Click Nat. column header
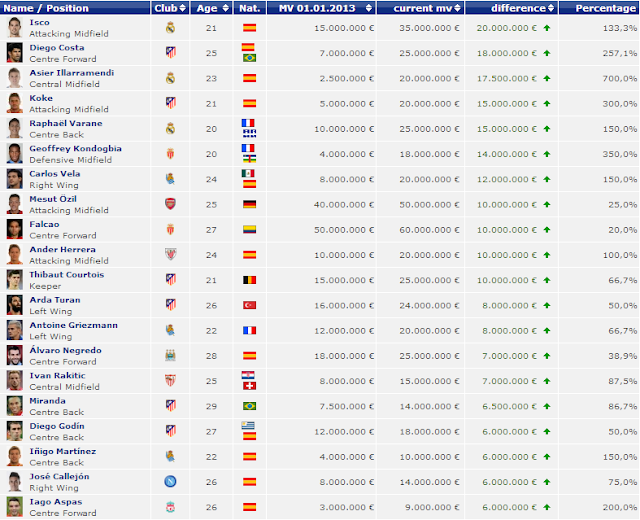Screen dimensions: 640x520 coord(250,8)
